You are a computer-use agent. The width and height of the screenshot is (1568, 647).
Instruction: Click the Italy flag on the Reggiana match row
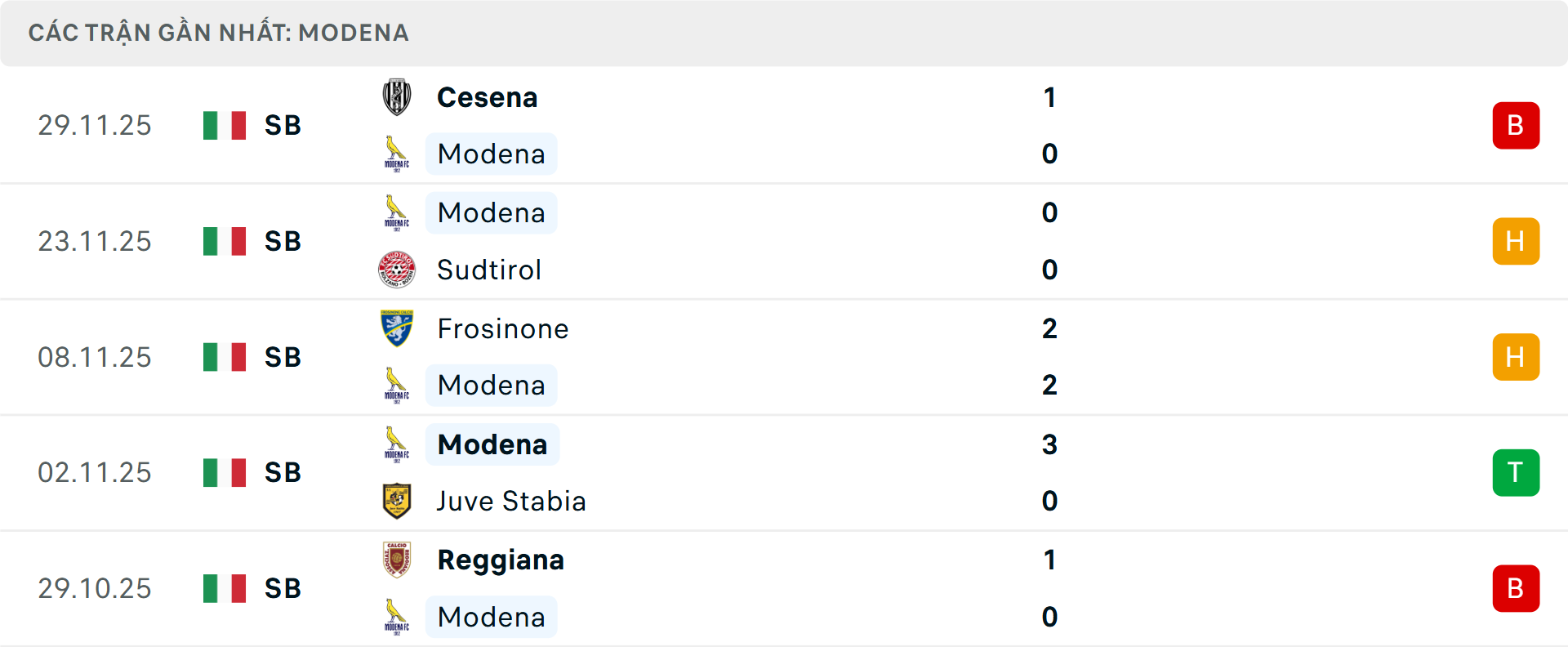click(224, 588)
